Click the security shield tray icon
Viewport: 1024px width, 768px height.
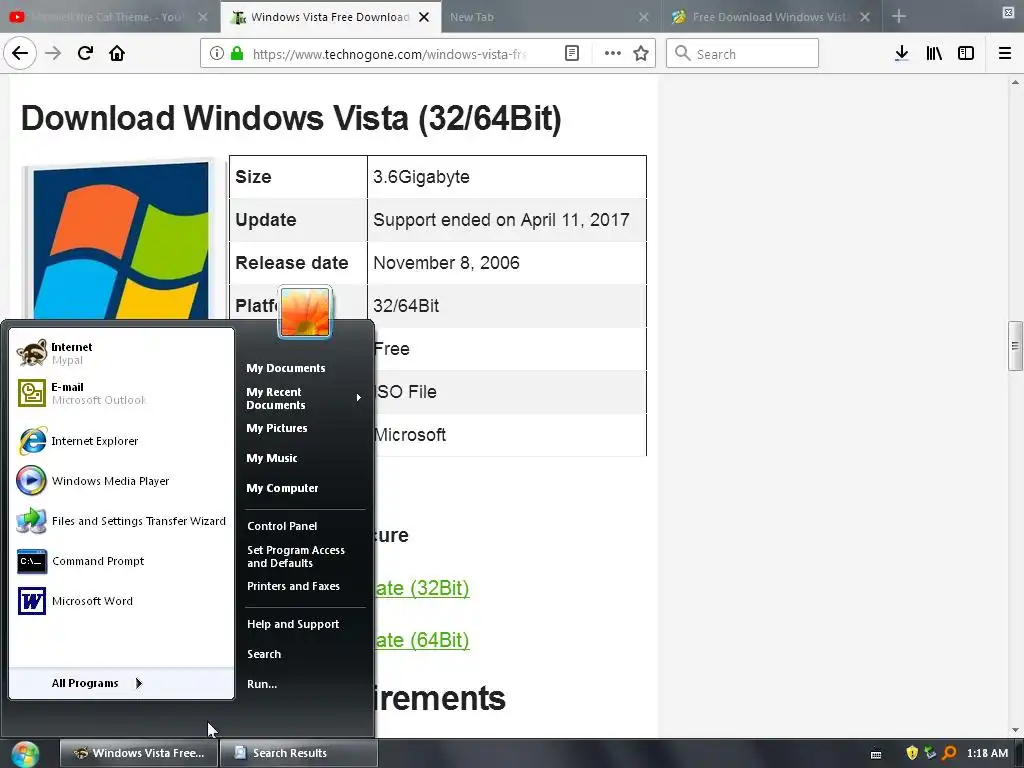[912, 753]
